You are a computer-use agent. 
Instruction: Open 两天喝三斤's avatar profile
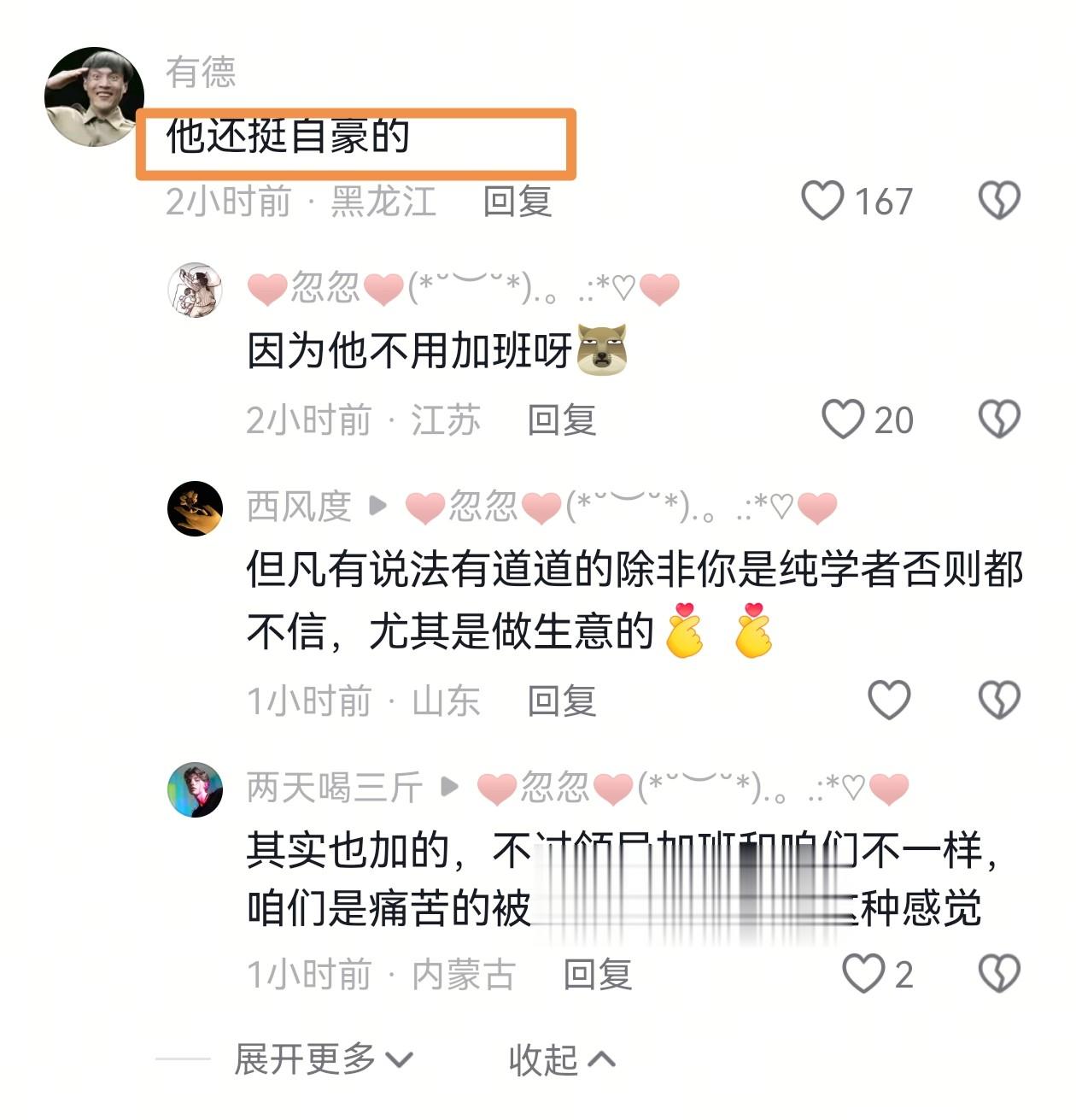(x=195, y=789)
